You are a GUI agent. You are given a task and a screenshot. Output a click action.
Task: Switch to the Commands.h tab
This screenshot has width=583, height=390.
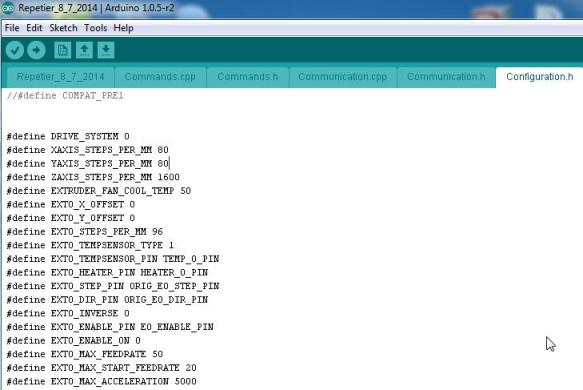pyautogui.click(x=248, y=77)
